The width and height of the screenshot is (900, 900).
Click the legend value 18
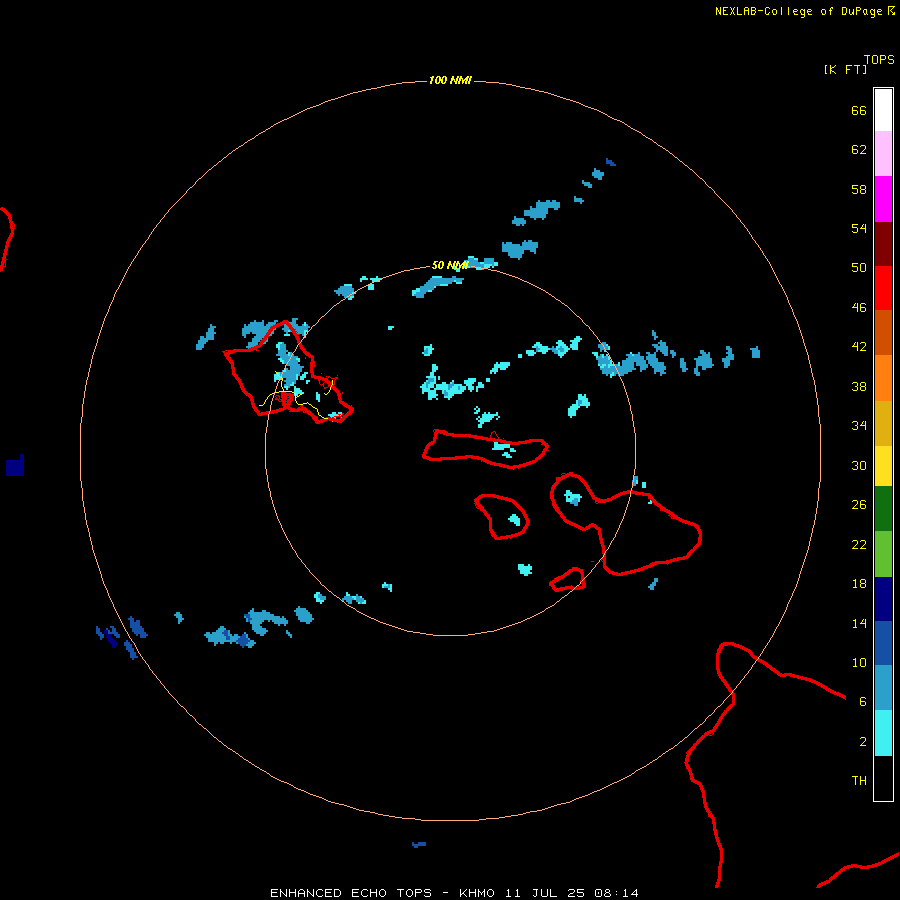point(859,584)
